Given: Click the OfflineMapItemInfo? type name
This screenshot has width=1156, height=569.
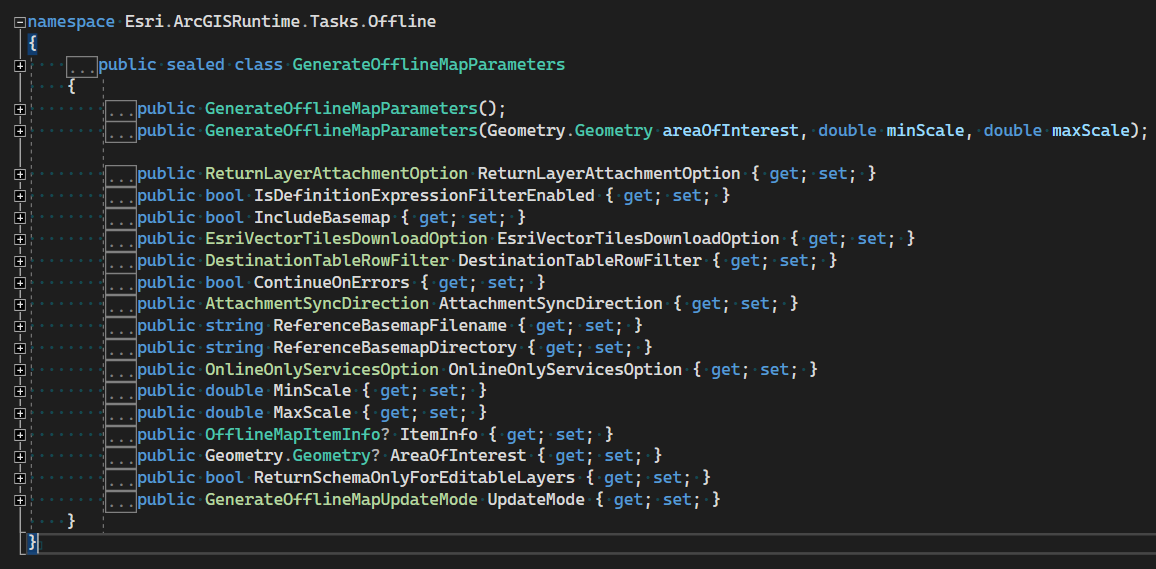Looking at the screenshot, I should click(297, 435).
